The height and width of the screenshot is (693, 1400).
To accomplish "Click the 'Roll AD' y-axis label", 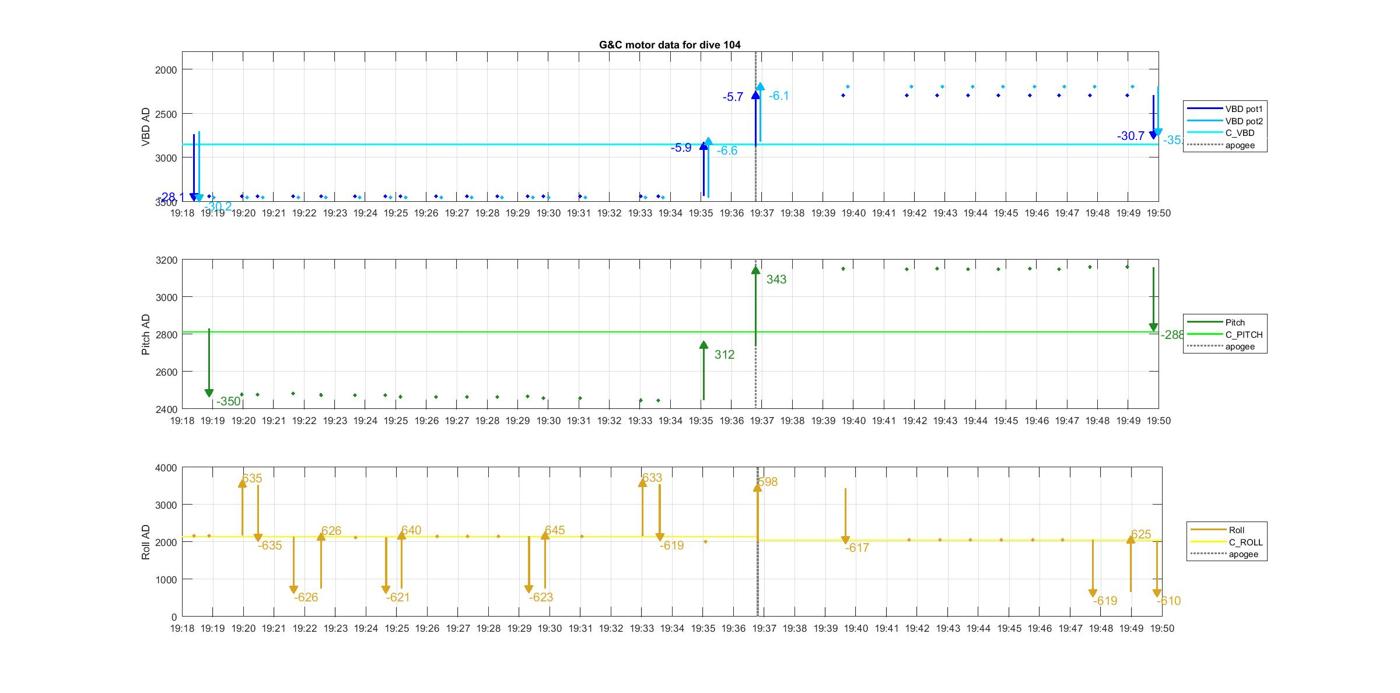I will pyautogui.click(x=146, y=541).
